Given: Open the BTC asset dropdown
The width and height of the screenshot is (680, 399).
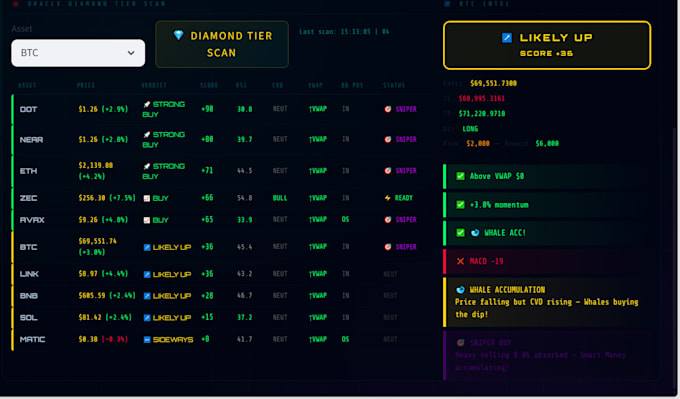Looking at the screenshot, I should 78,53.
